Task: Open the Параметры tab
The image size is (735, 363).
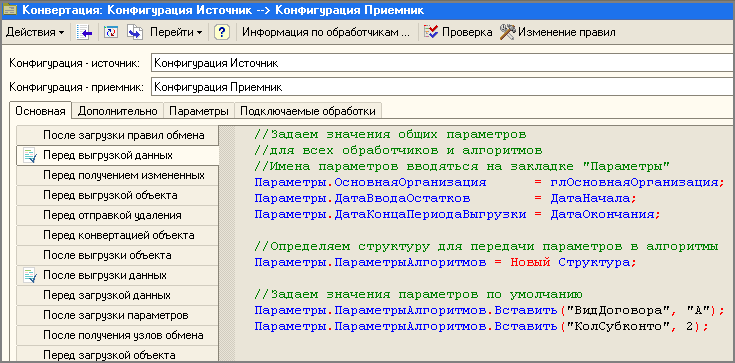Action: [x=199, y=111]
